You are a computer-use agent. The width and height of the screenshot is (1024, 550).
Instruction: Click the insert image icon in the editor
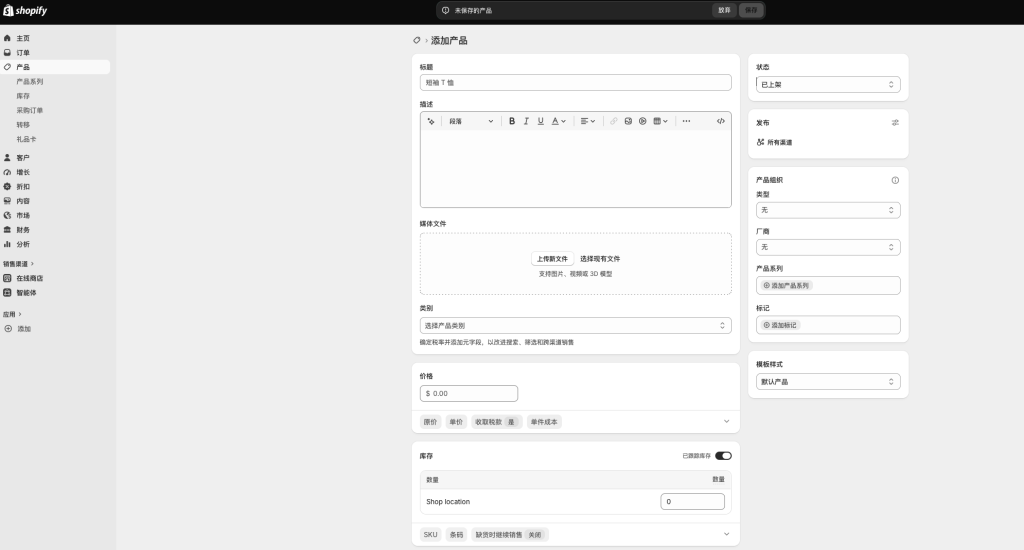point(628,121)
